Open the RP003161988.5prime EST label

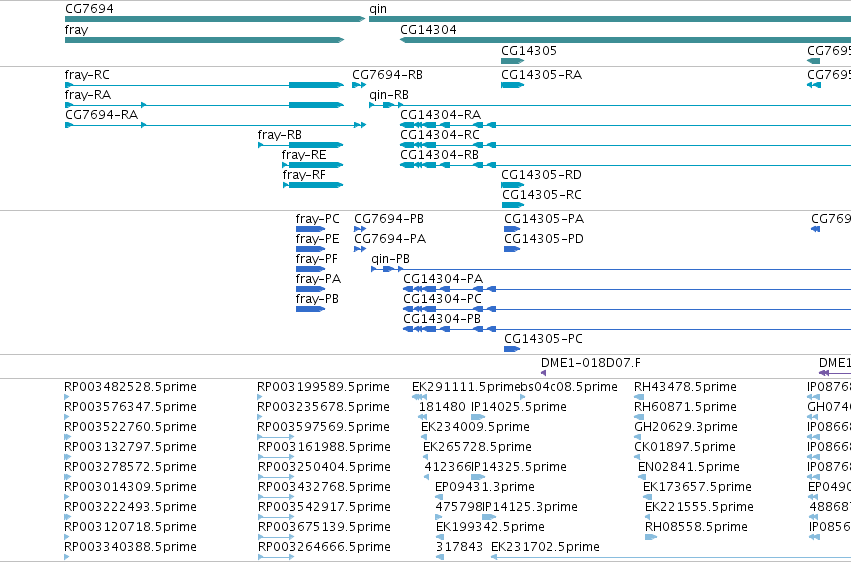(324, 448)
